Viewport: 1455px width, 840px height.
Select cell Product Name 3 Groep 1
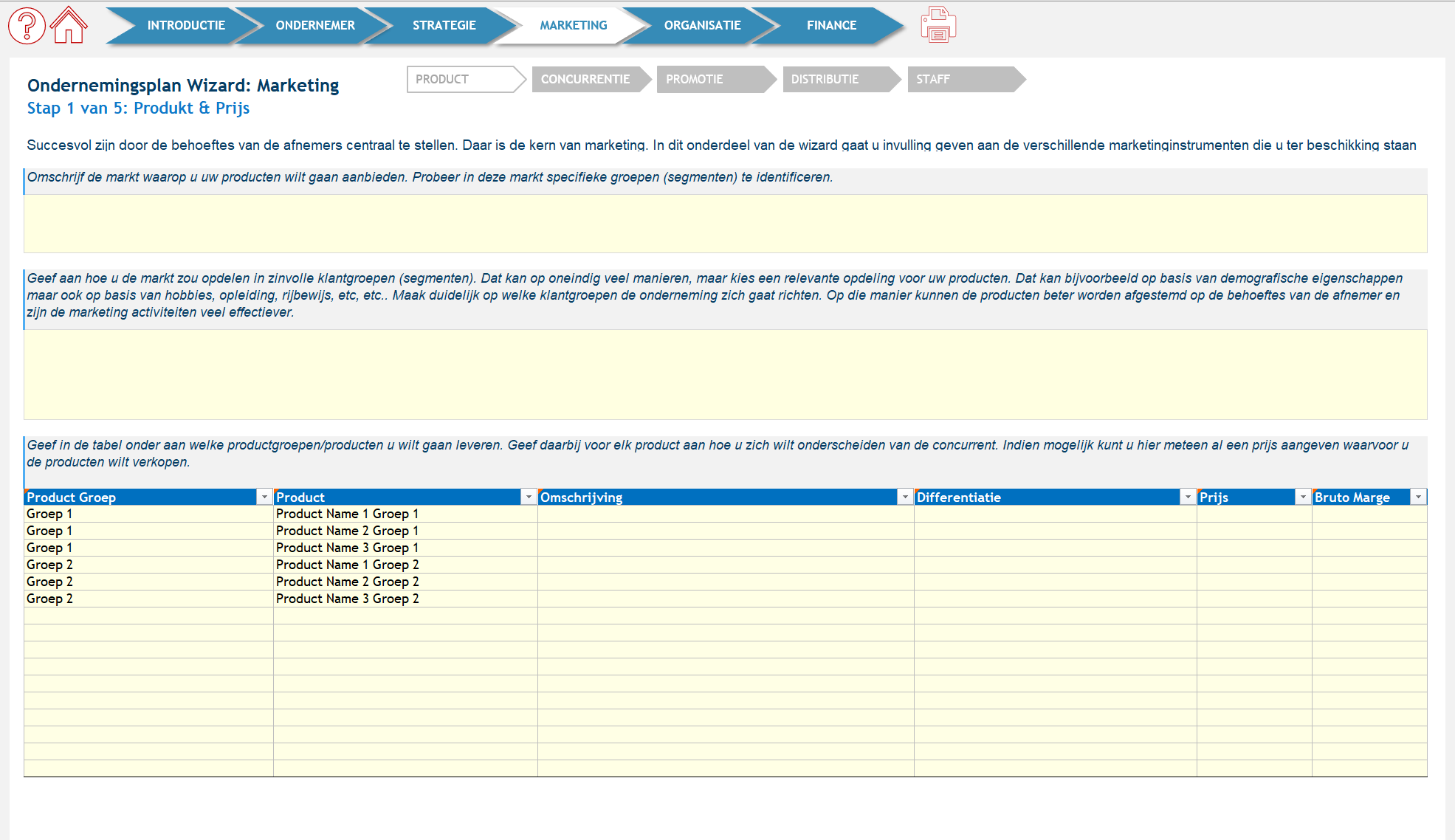tap(405, 548)
